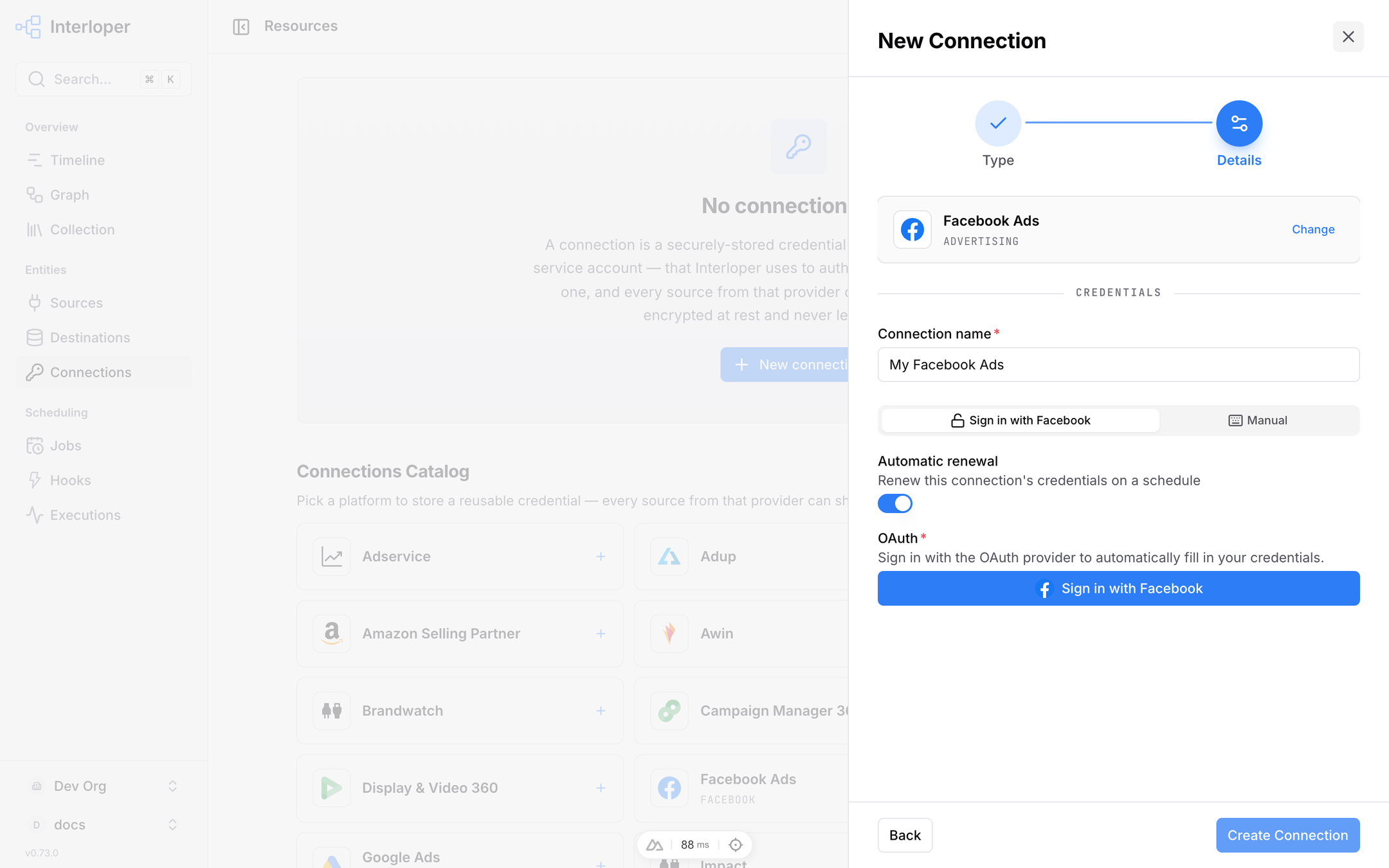Click the Amazon Selling Partner logo
The width and height of the screenshot is (1389, 868).
point(332,633)
